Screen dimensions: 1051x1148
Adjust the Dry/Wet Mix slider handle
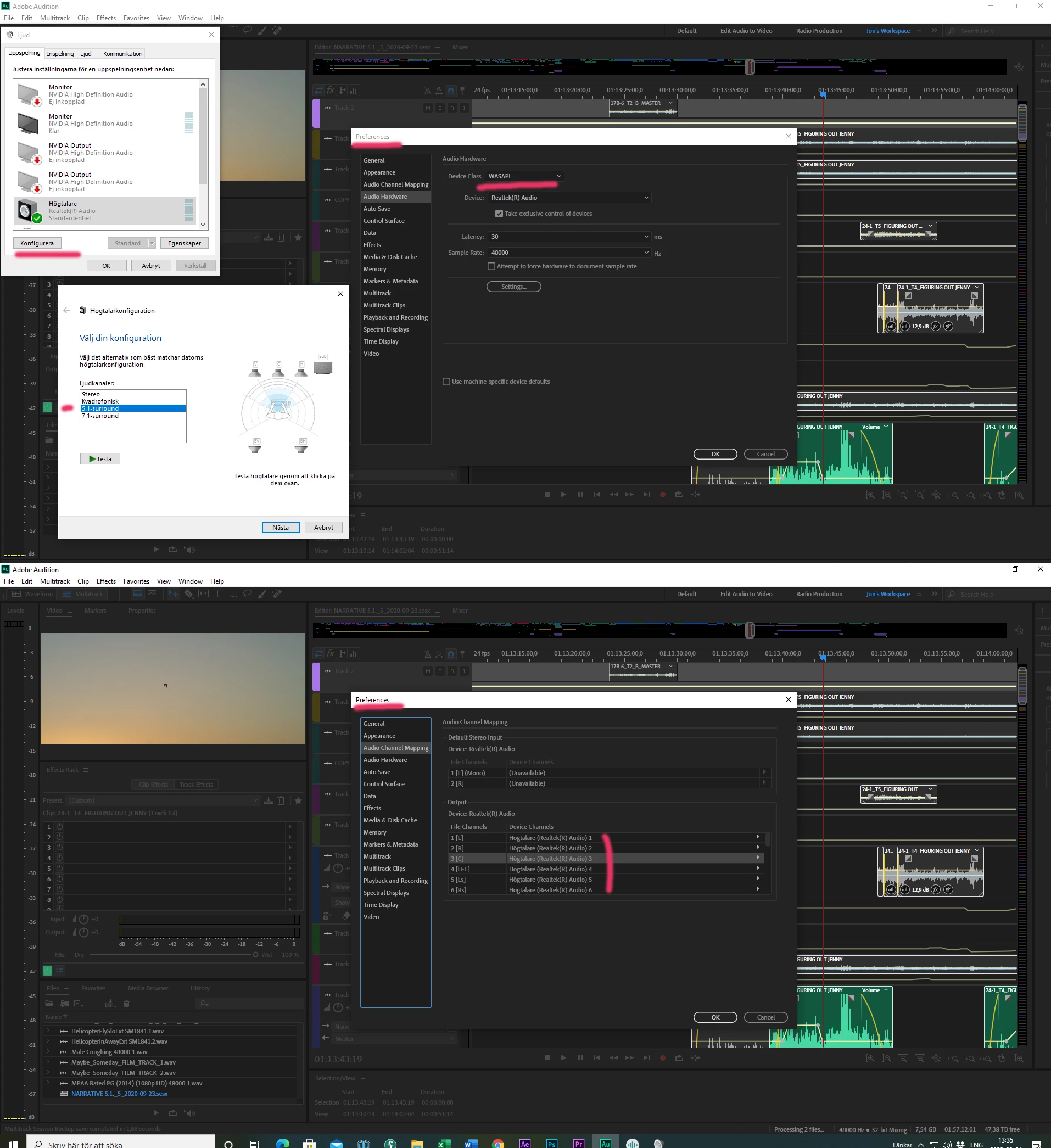(x=256, y=954)
